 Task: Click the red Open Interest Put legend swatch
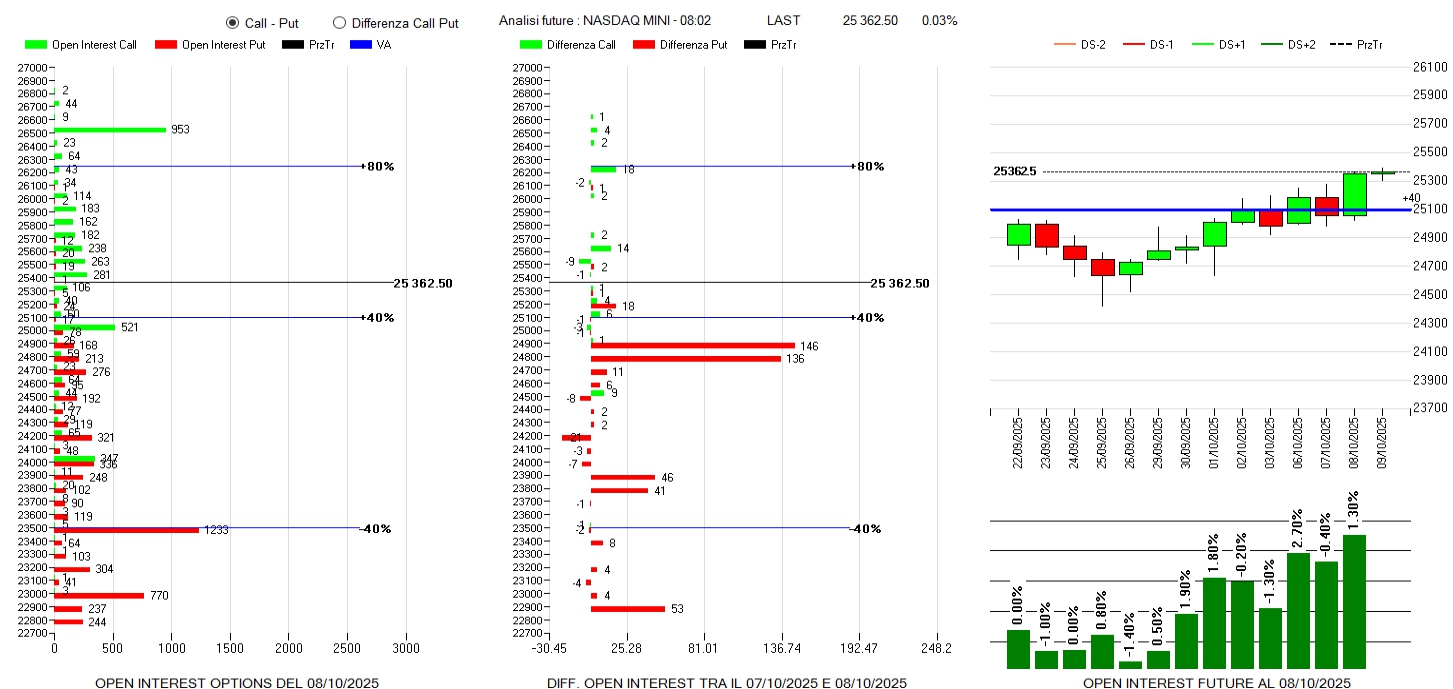tap(166, 45)
